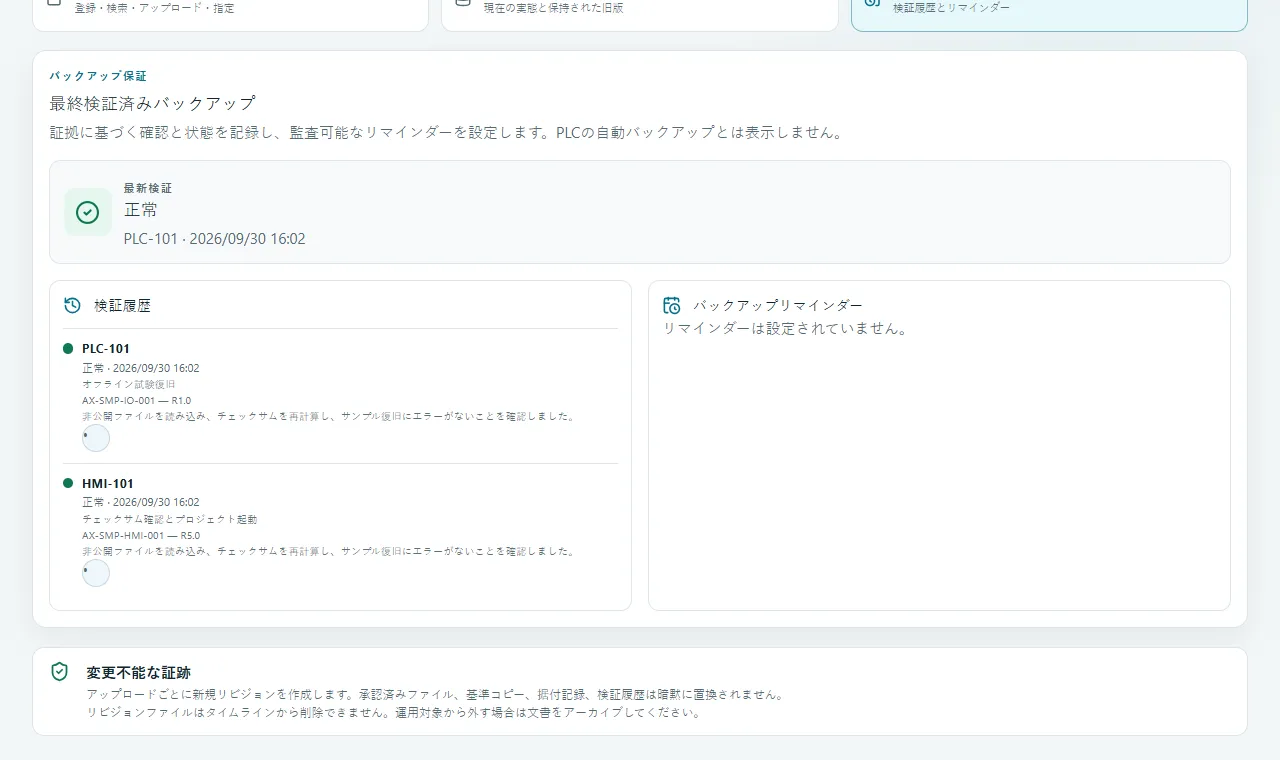Select the HMI-101 verification history entry title
The width and height of the screenshot is (1280, 760).
coord(108,484)
